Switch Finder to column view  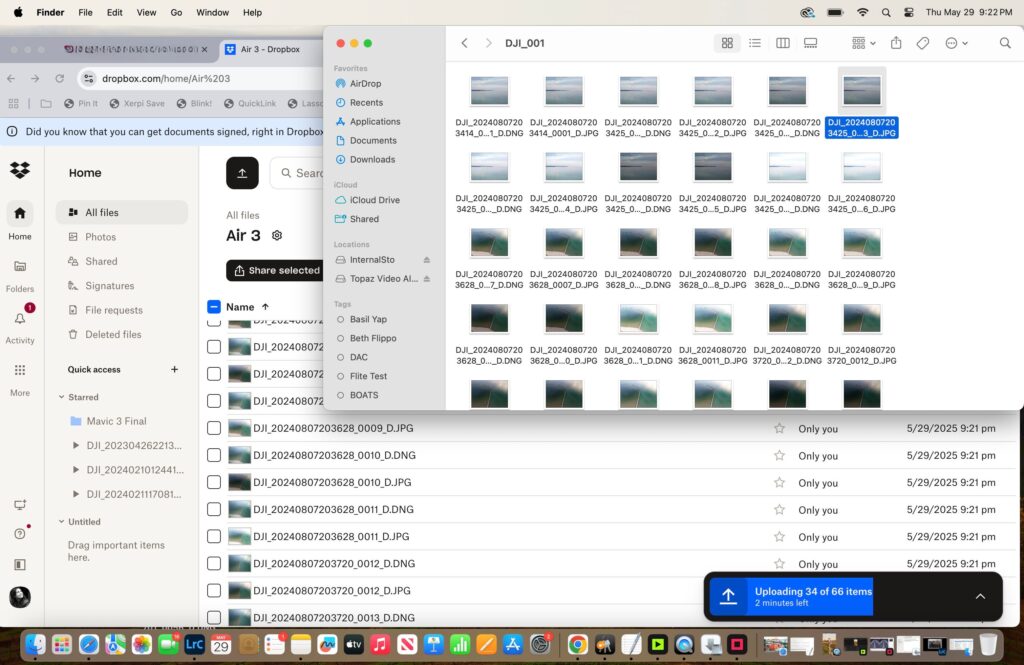pos(782,43)
